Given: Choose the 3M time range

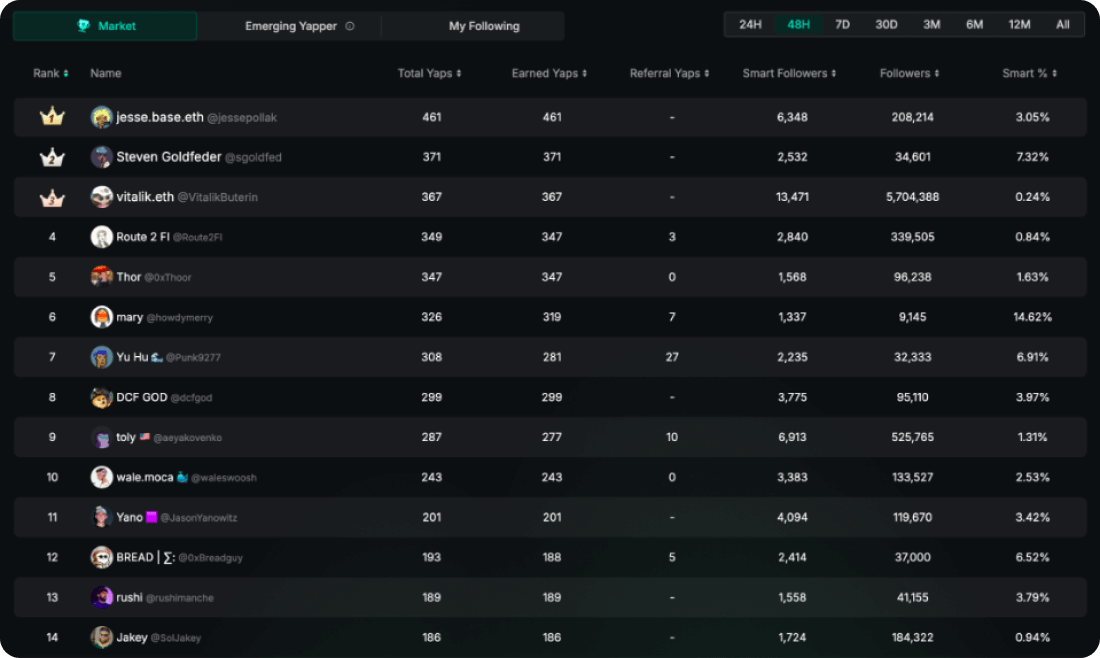Looking at the screenshot, I should [x=932, y=25].
